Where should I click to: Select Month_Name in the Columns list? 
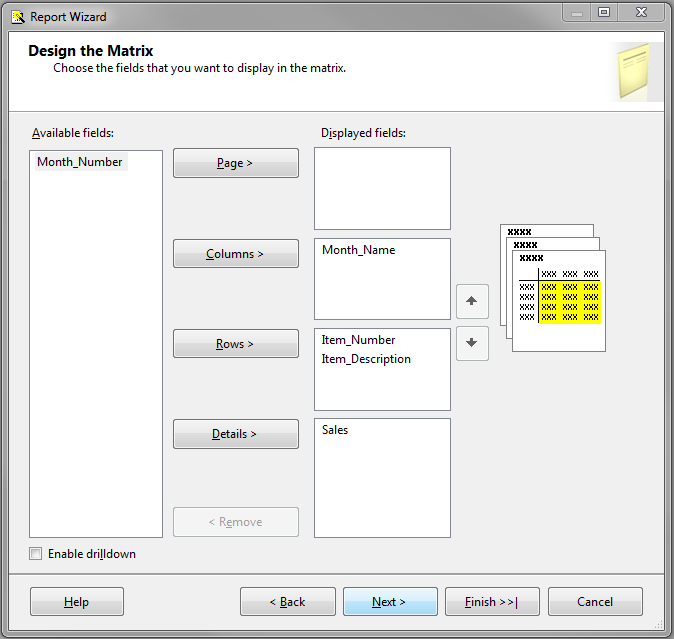[x=358, y=250]
